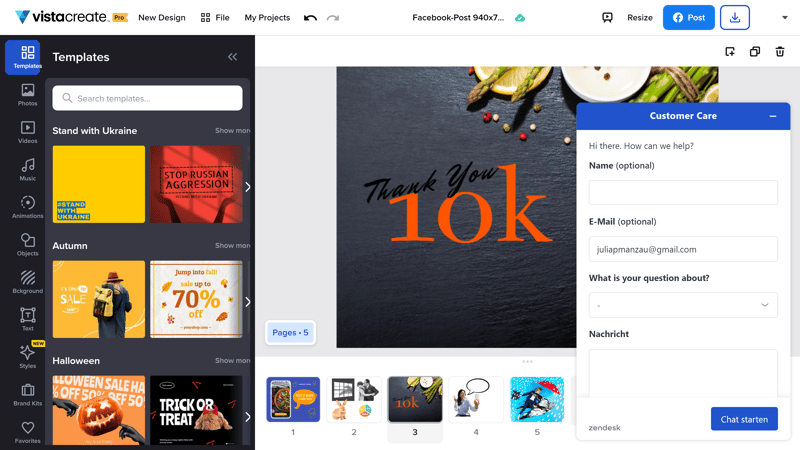Click the Search templates input field
The image size is (800, 450).
tap(147, 98)
